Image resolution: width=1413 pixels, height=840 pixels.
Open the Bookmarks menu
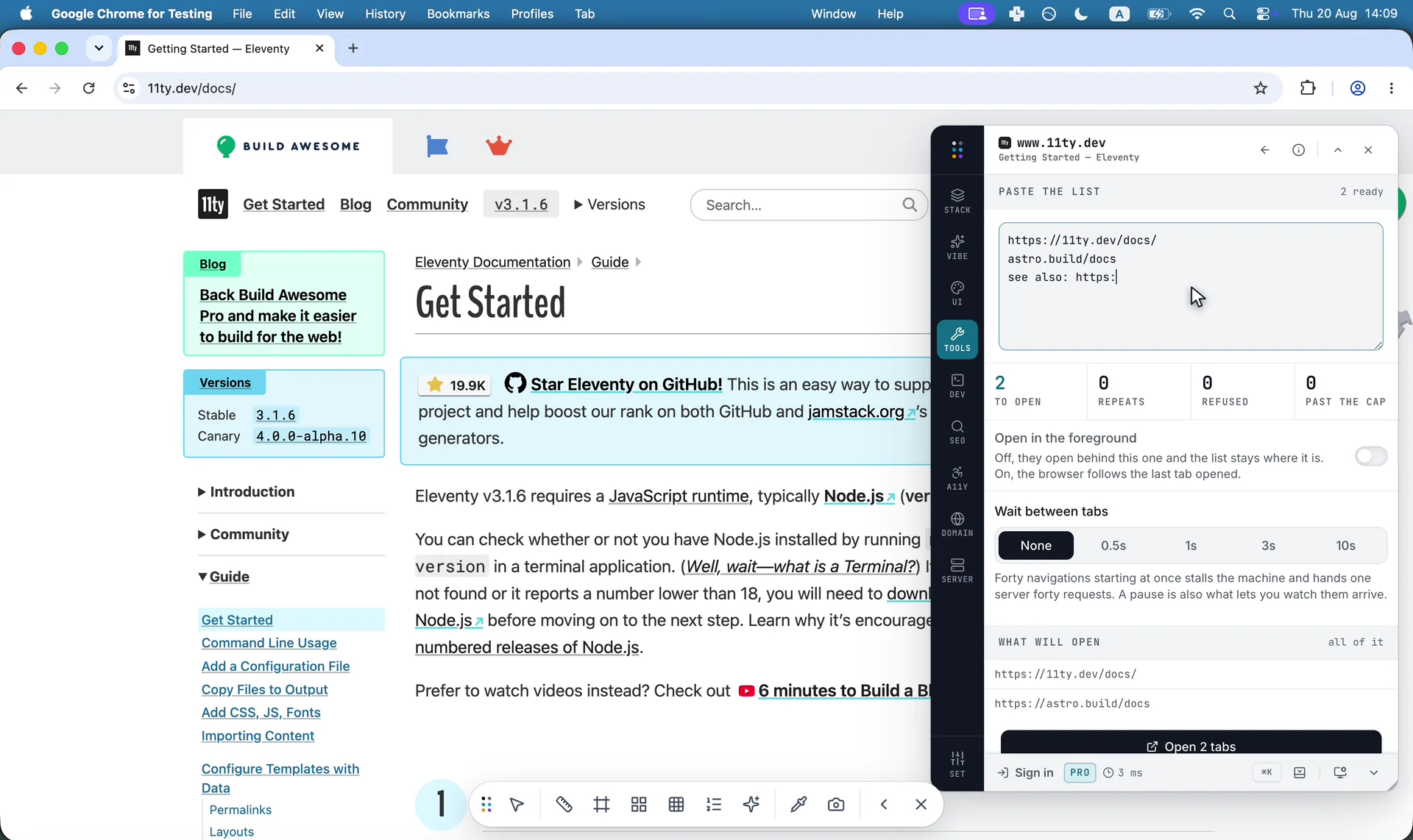pyautogui.click(x=458, y=14)
